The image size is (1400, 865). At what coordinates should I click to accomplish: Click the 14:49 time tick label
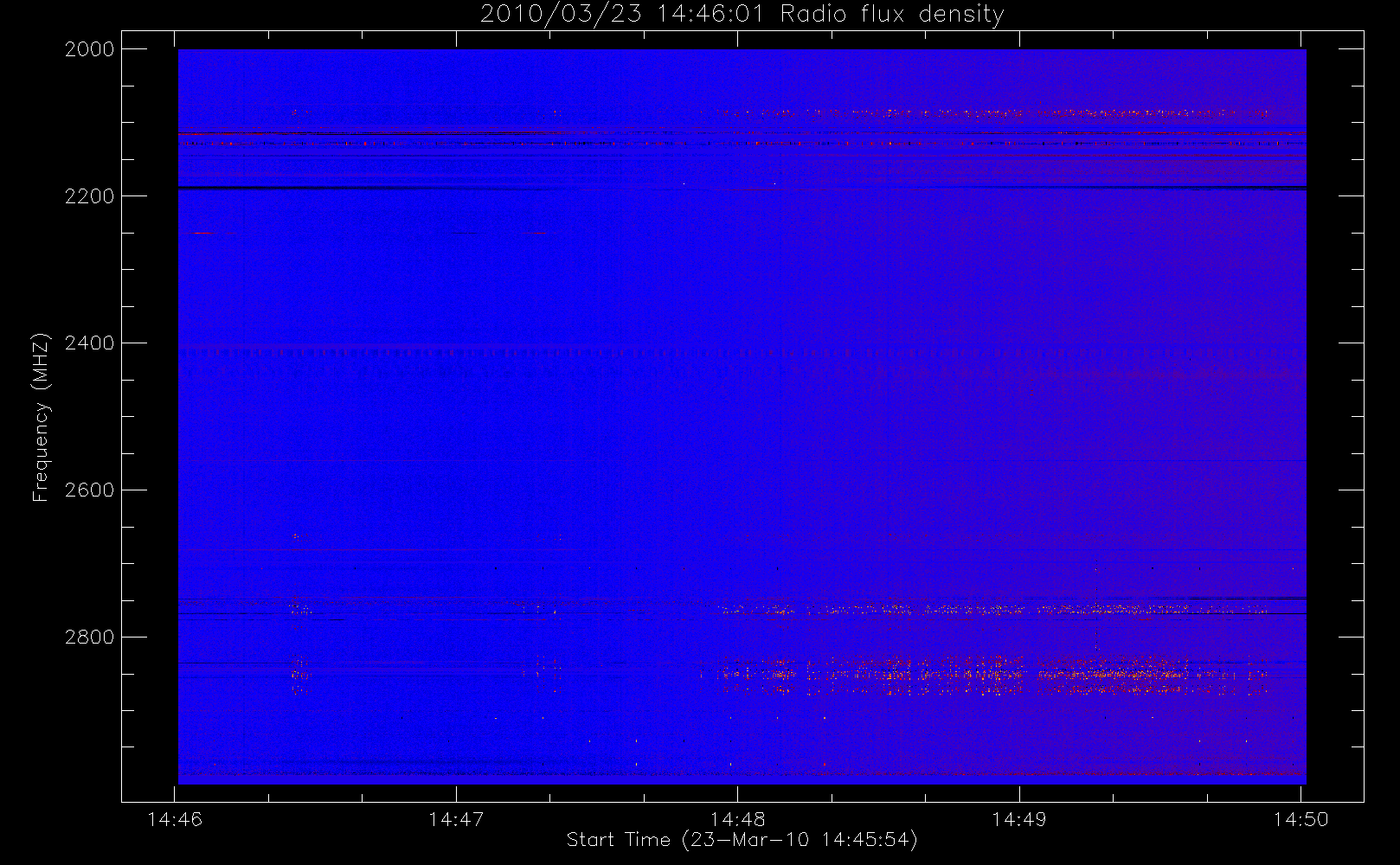coord(1019,819)
